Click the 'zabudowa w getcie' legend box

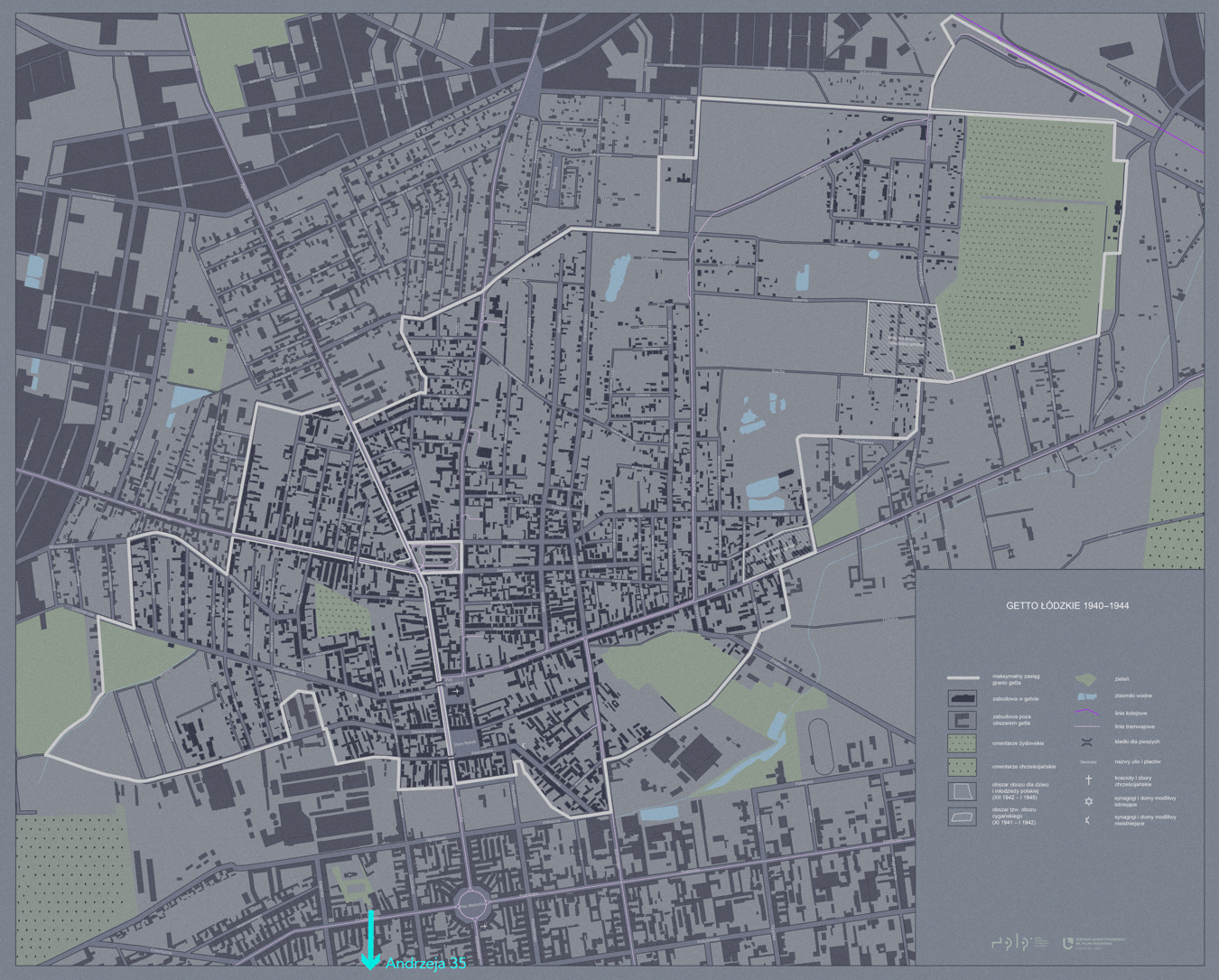(962, 698)
